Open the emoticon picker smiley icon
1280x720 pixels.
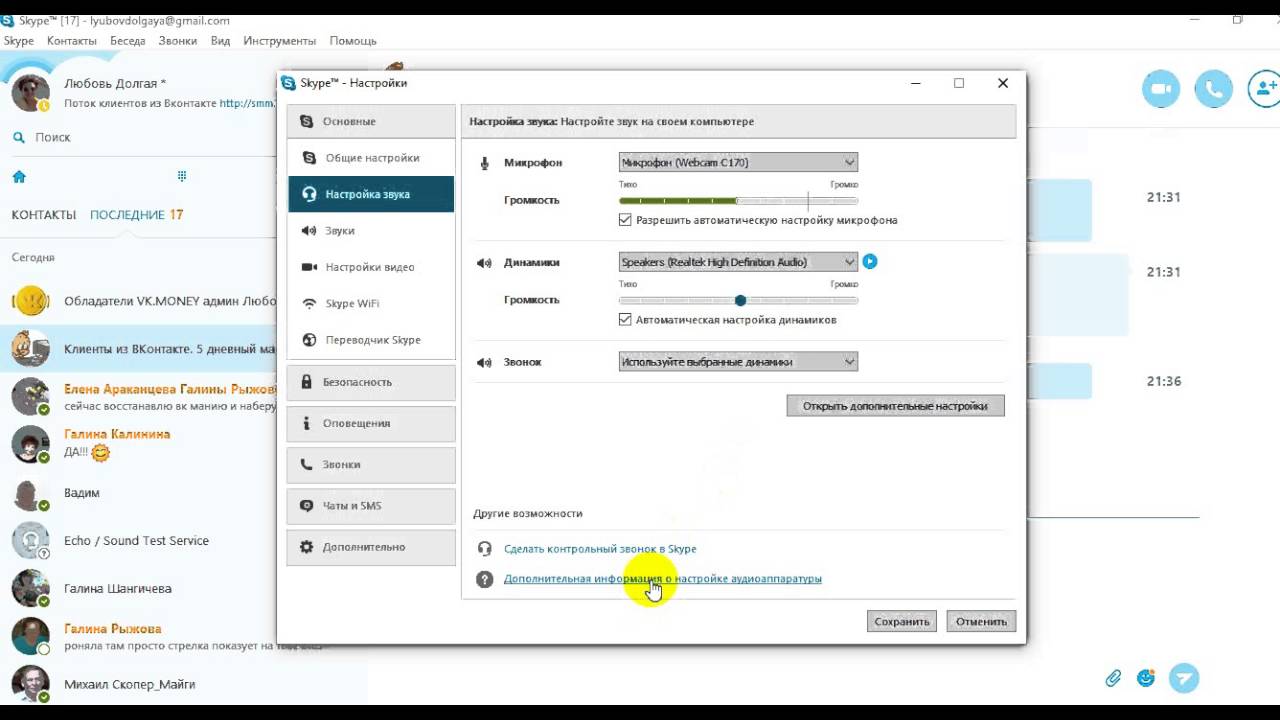pos(1146,678)
